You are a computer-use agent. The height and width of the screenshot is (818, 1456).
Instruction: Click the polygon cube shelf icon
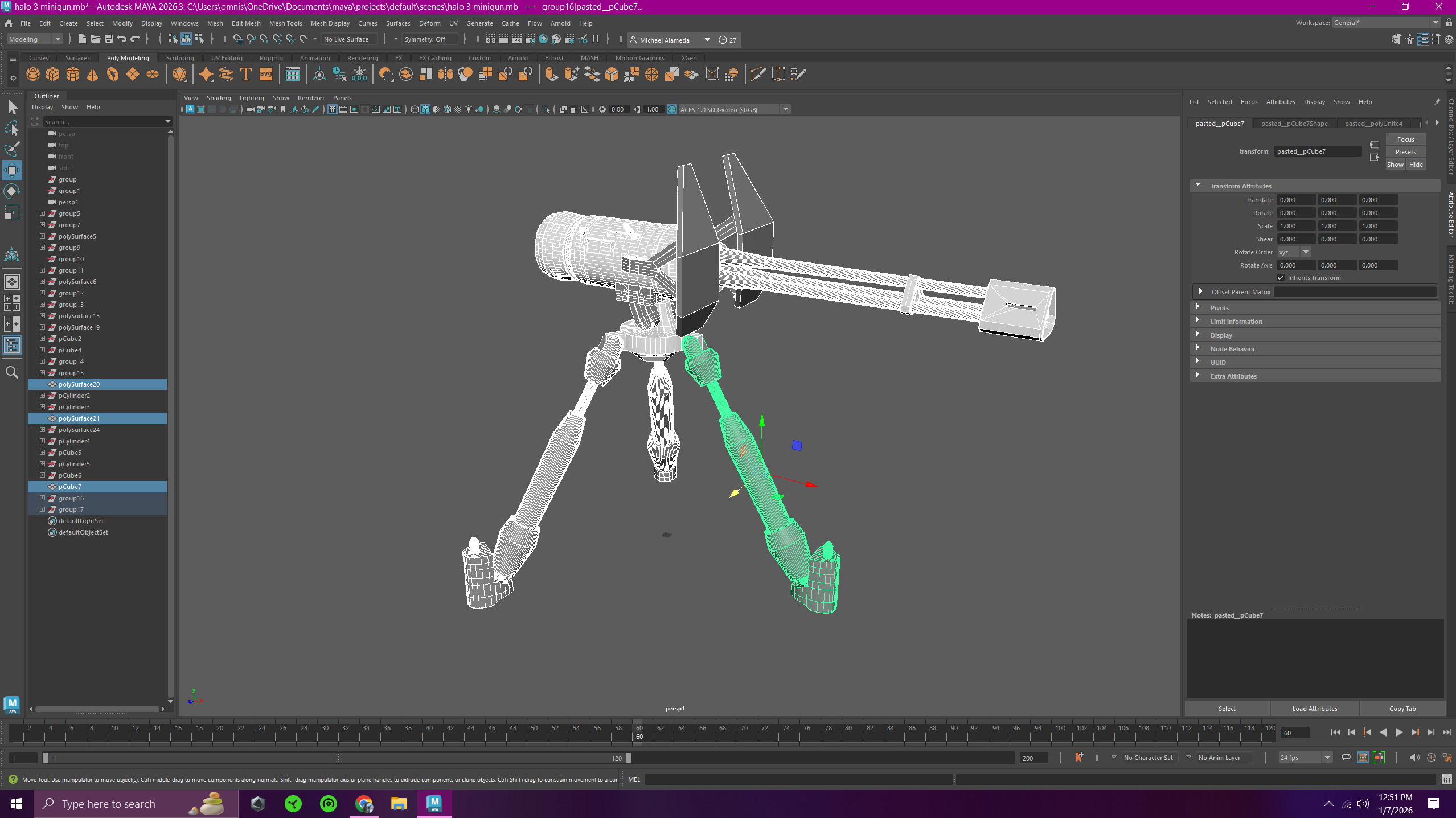pyautogui.click(x=53, y=74)
